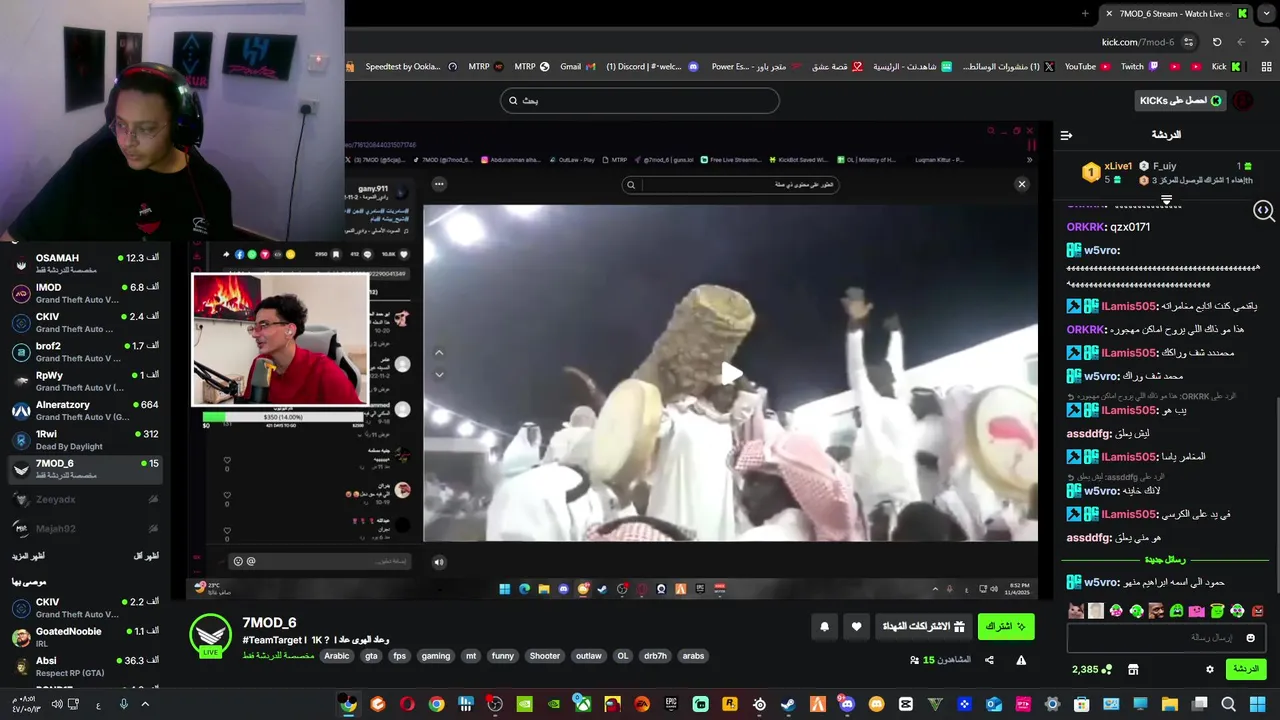Click the heart follow icon
Screen dimensions: 1280x720
click(856, 627)
